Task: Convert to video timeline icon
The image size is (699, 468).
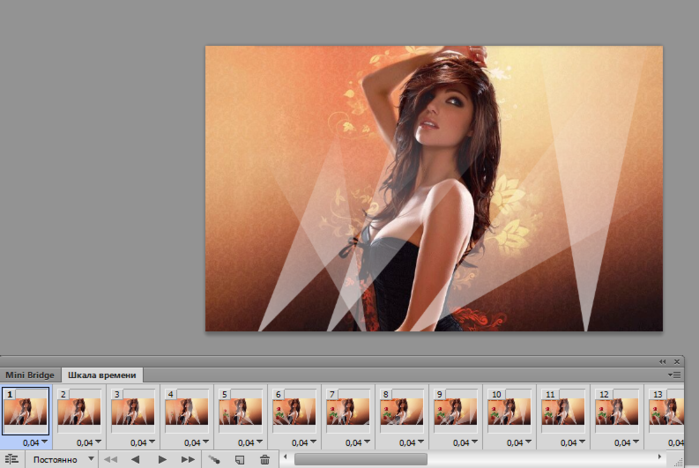Action: click(12, 459)
